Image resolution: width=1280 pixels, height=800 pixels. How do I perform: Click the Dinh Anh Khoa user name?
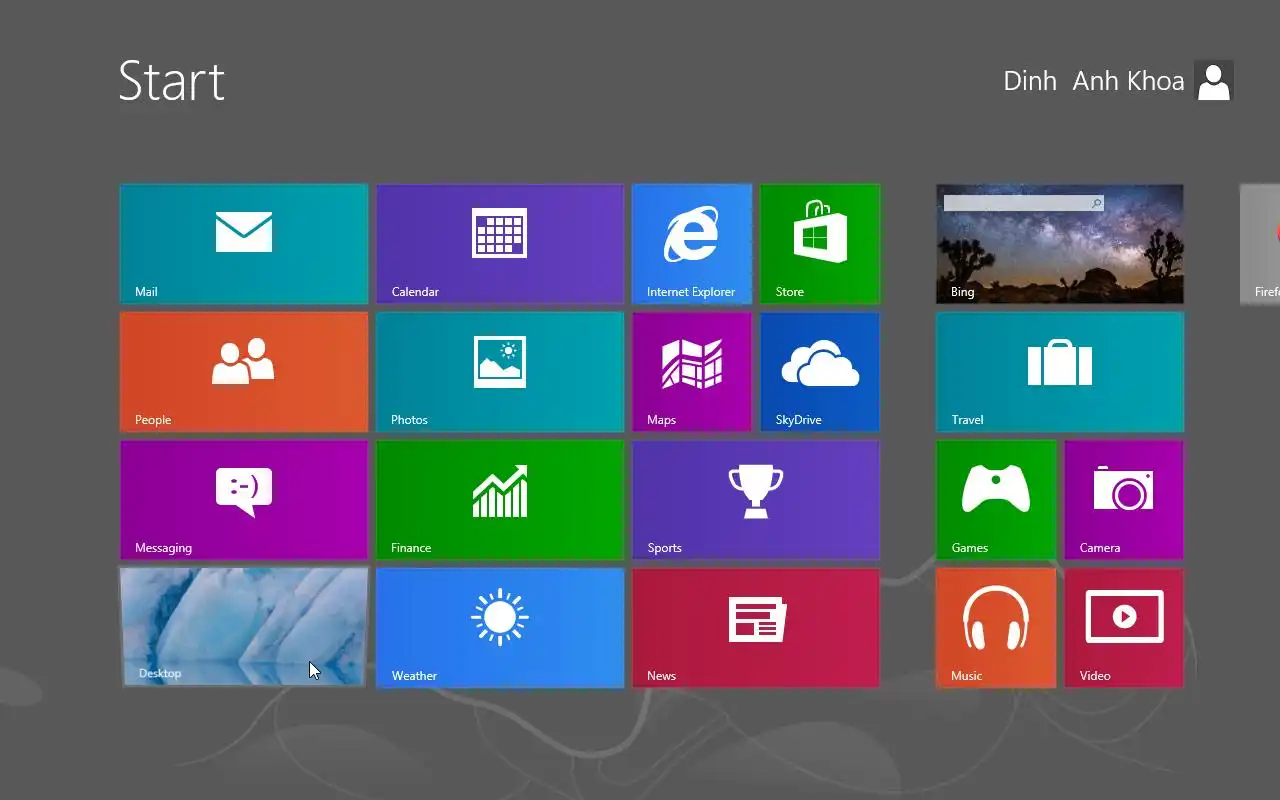click(x=1094, y=81)
